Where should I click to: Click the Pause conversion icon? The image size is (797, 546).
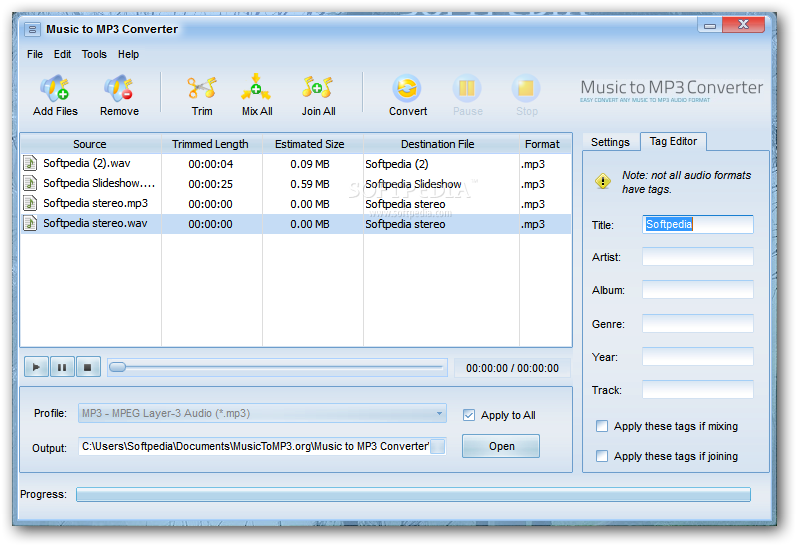[467, 88]
